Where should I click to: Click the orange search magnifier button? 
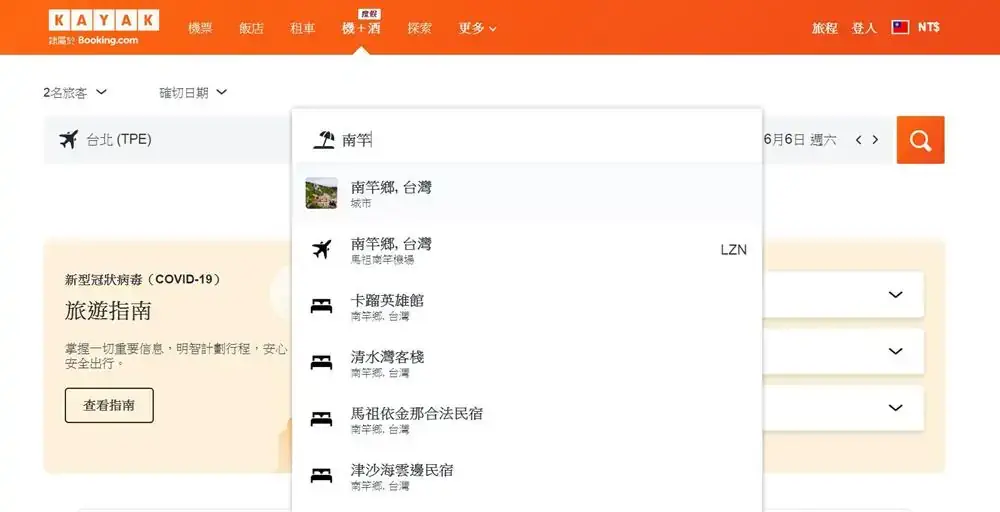(x=920, y=140)
